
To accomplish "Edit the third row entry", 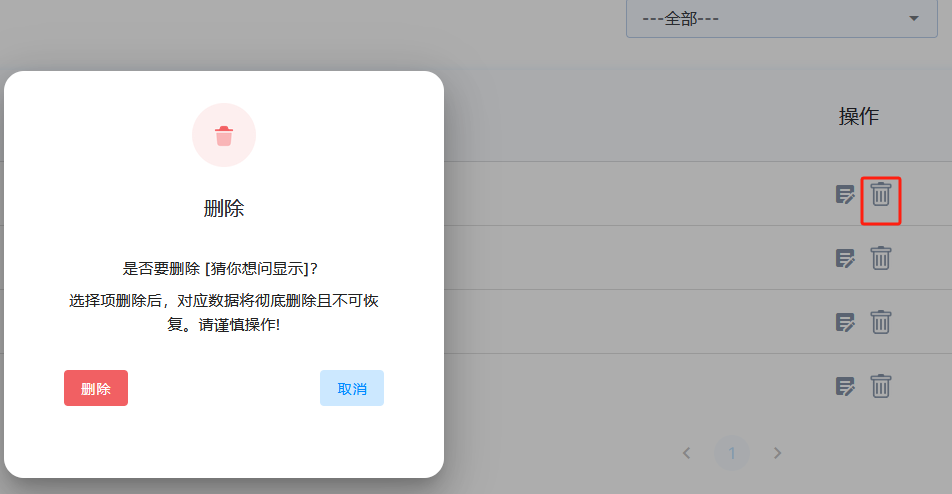I will click(845, 322).
